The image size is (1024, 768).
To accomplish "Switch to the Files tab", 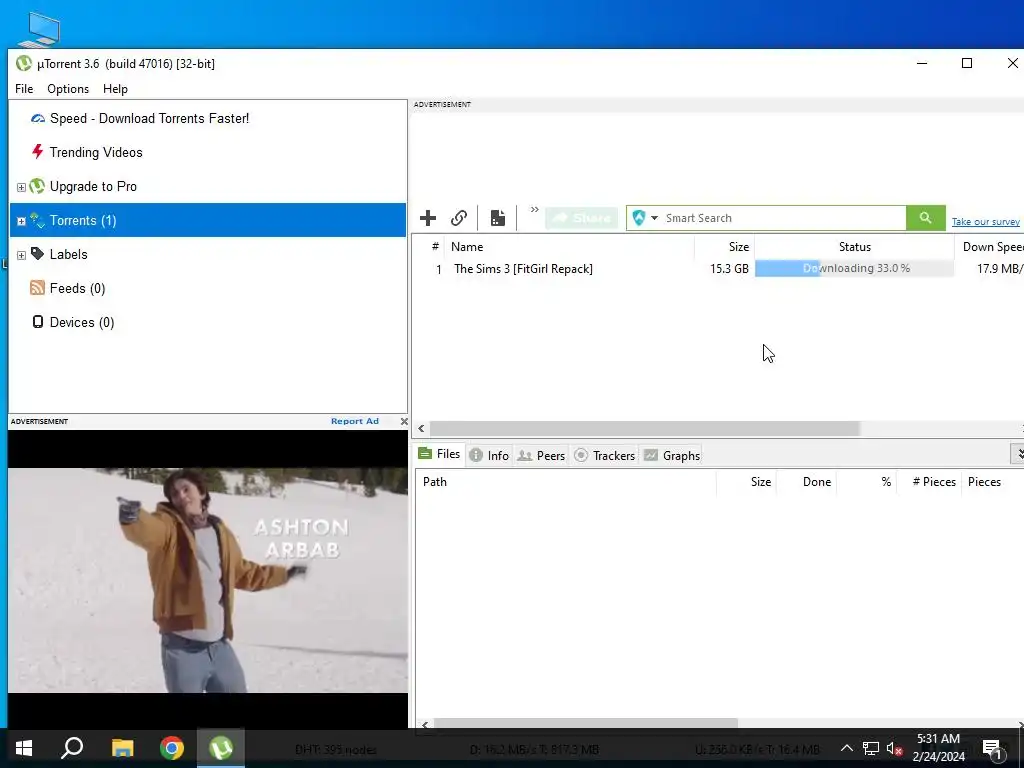I will (x=440, y=454).
